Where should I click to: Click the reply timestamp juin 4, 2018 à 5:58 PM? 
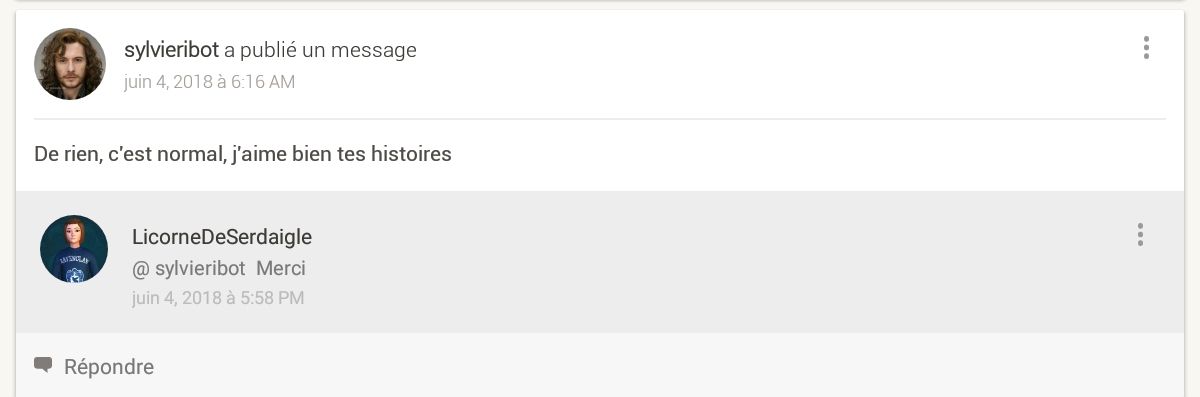[x=218, y=298]
